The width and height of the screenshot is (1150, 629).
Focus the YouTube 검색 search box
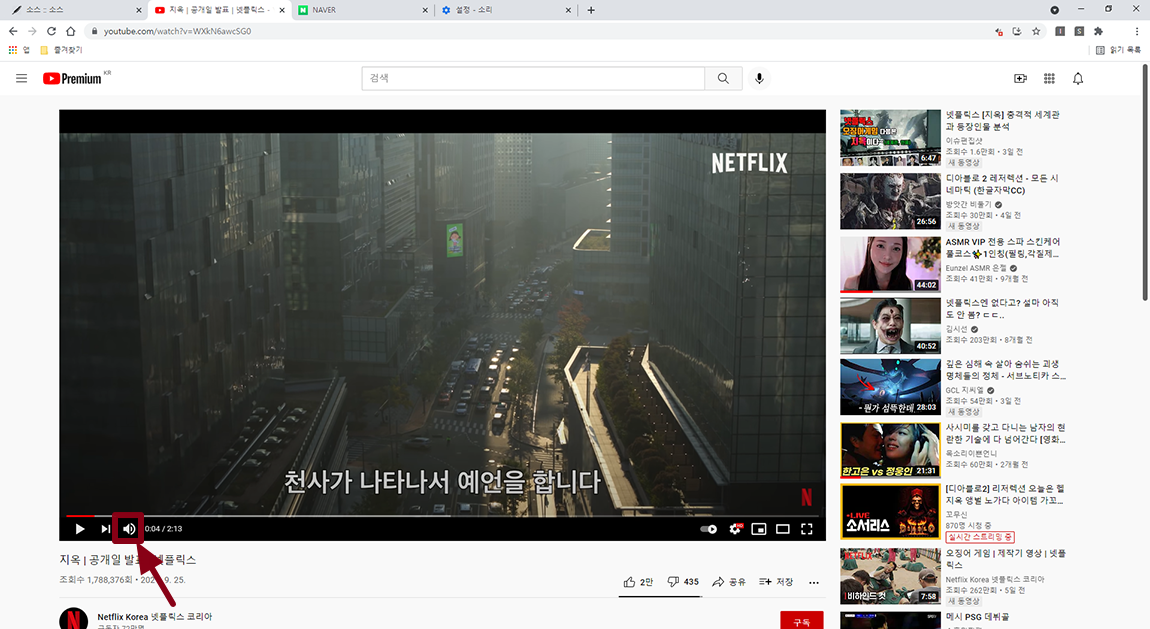coord(533,78)
